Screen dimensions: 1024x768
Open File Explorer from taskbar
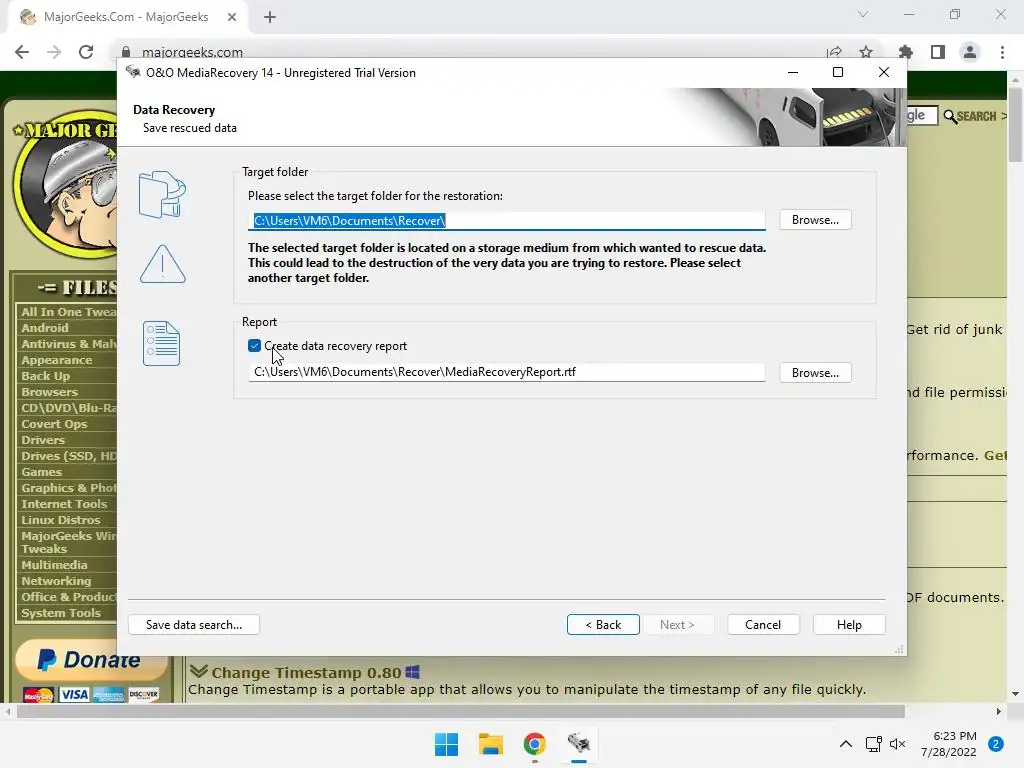(490, 744)
